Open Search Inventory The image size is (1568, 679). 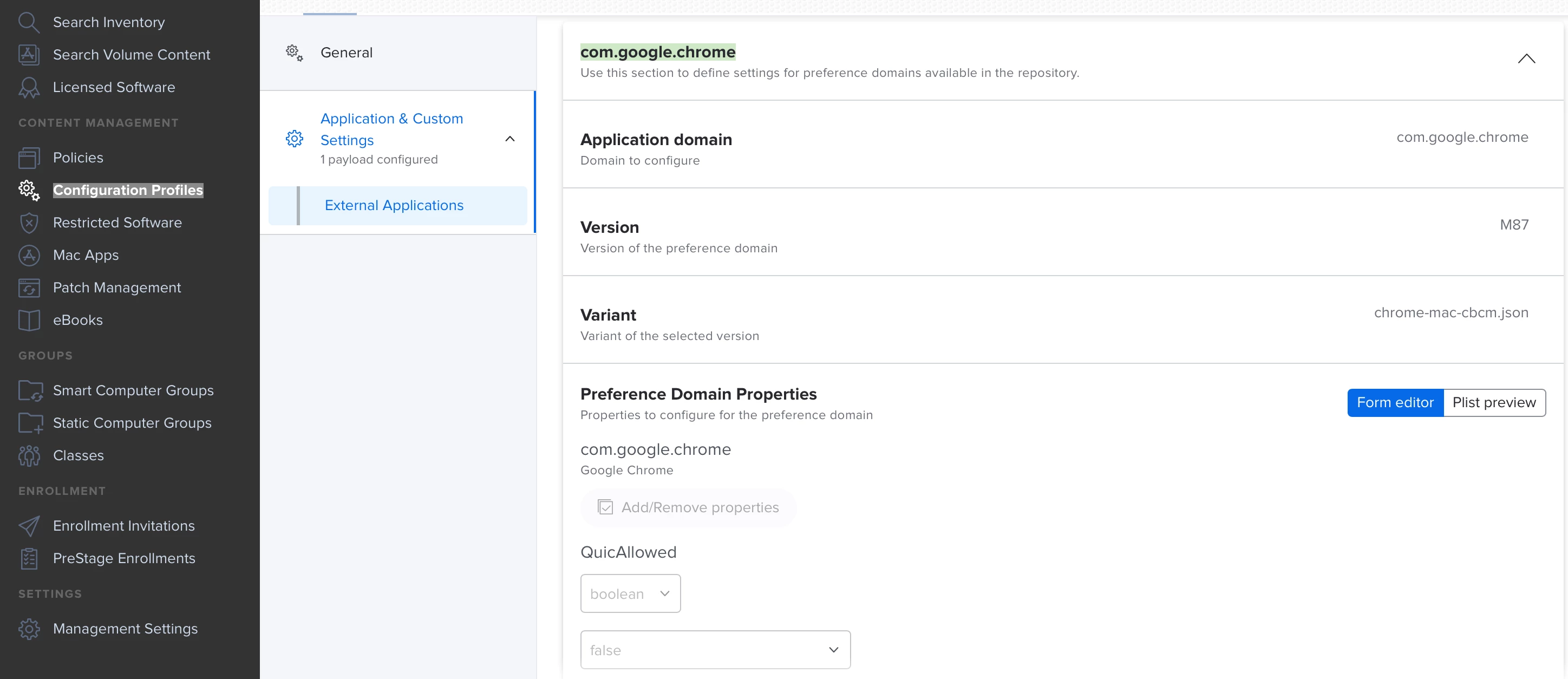(x=109, y=22)
